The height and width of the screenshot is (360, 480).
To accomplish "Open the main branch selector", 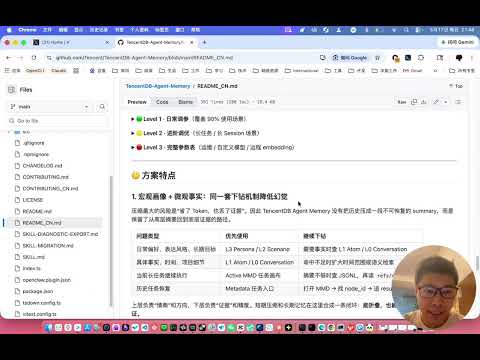I will coord(49,107).
